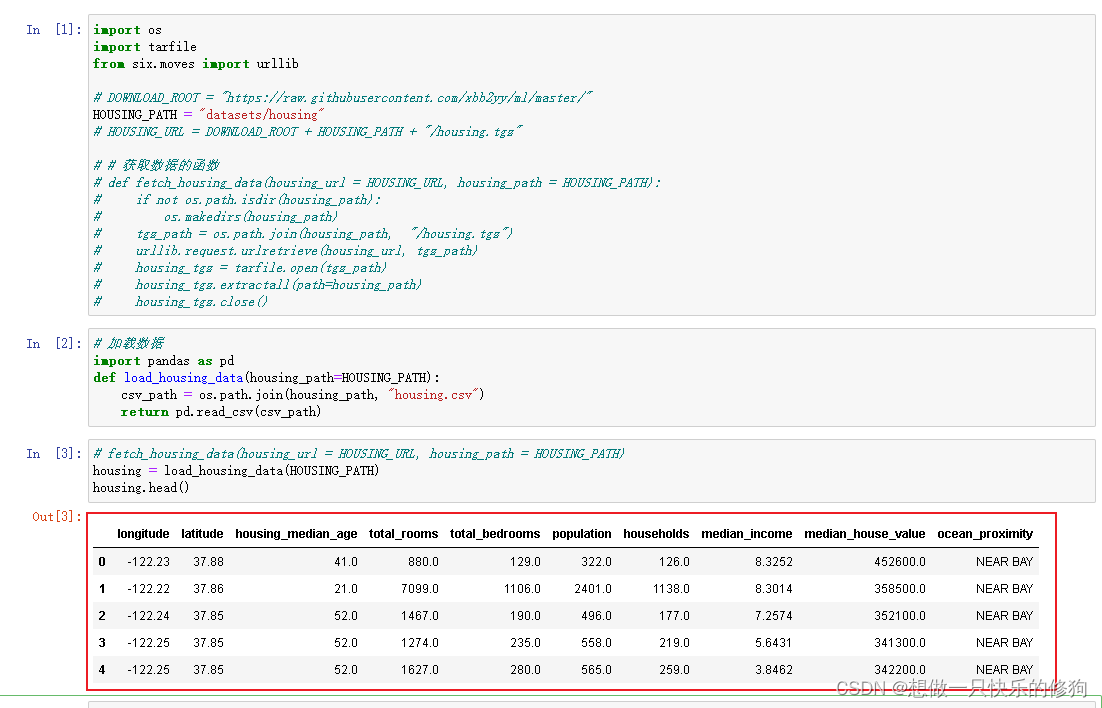Click households value 177.0
Image resolution: width=1102 pixels, height=708 pixels.
[675, 616]
